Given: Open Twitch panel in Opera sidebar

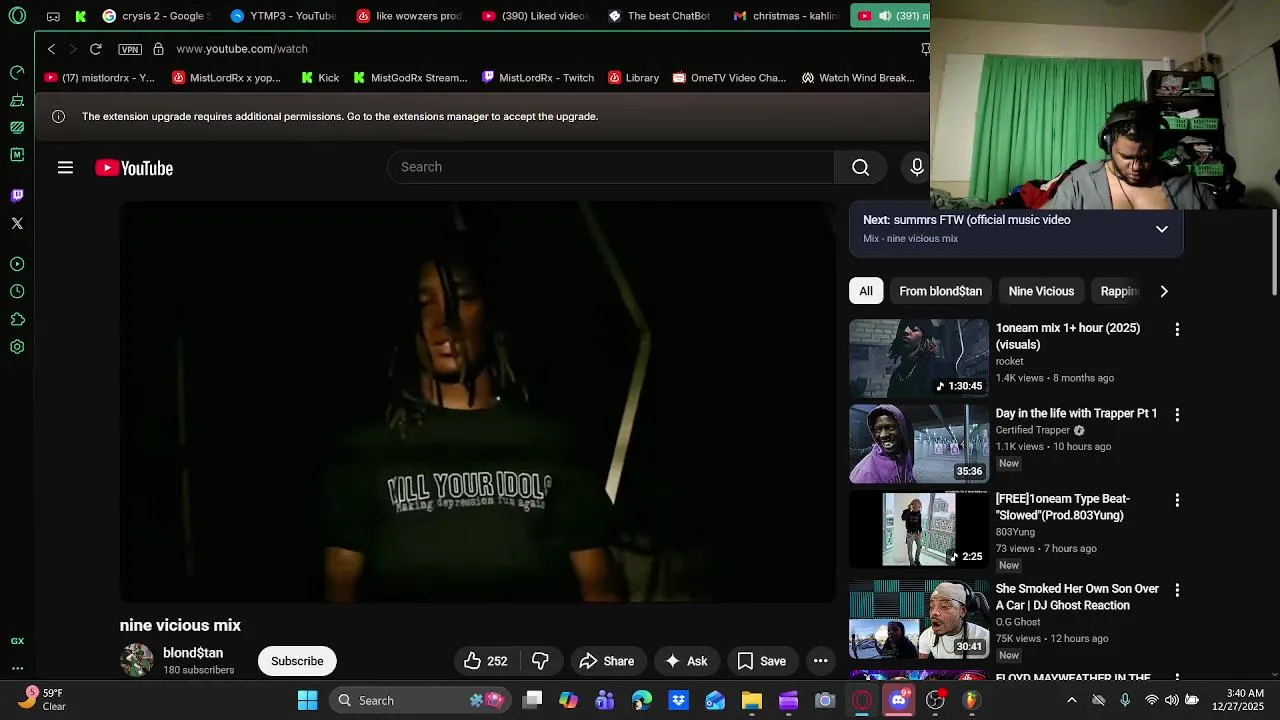Looking at the screenshot, I should coord(17,195).
